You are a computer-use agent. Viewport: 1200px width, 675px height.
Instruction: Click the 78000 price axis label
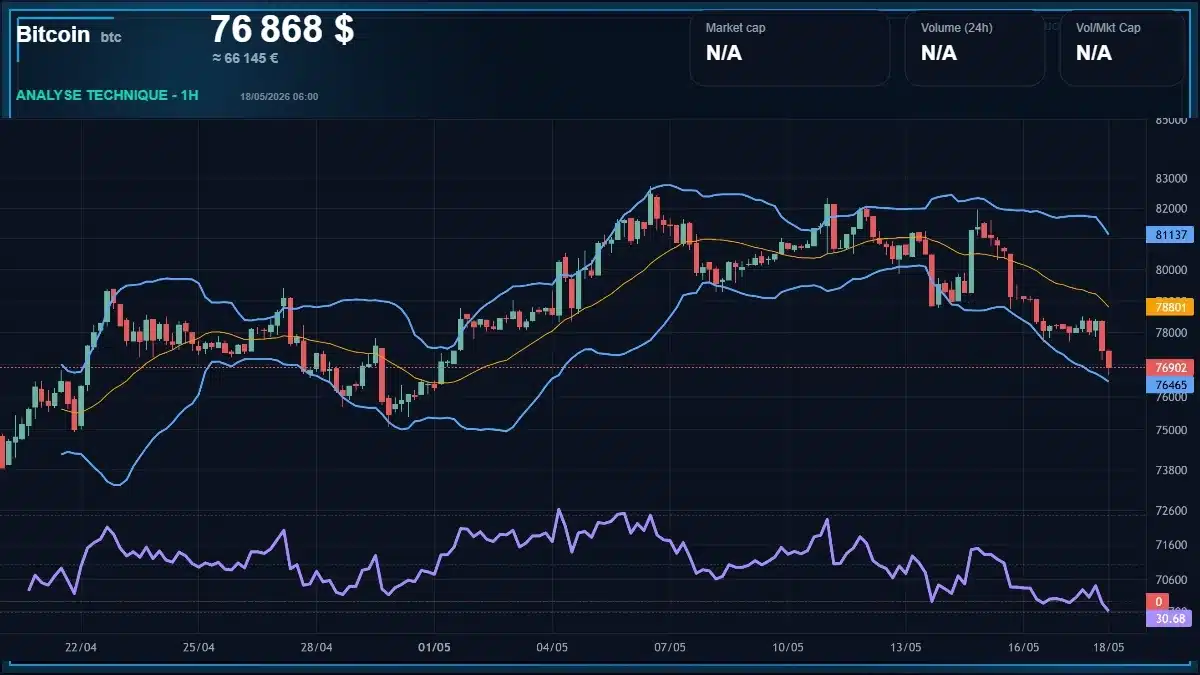(1170, 331)
